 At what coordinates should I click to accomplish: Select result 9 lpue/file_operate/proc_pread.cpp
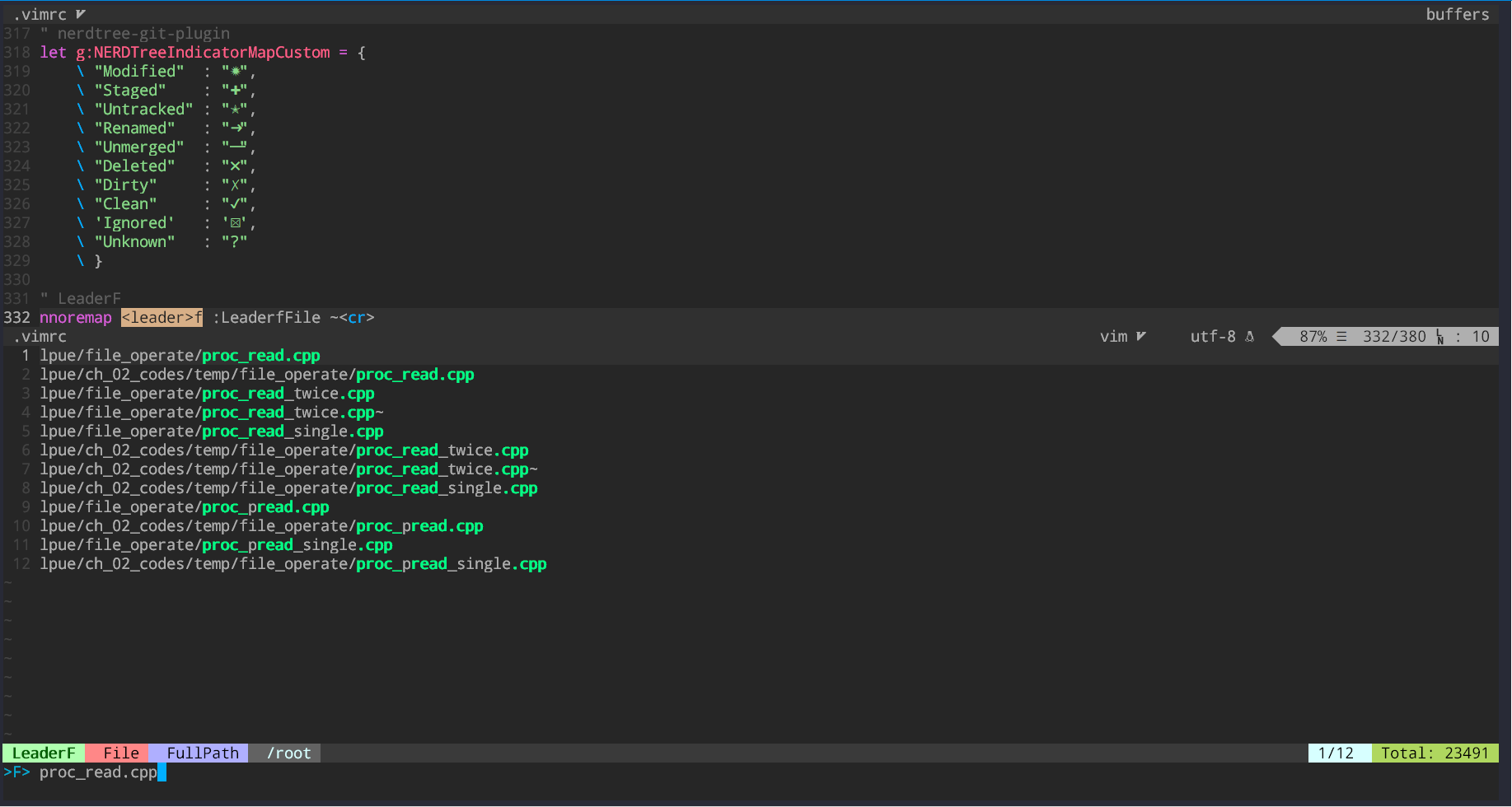click(185, 506)
